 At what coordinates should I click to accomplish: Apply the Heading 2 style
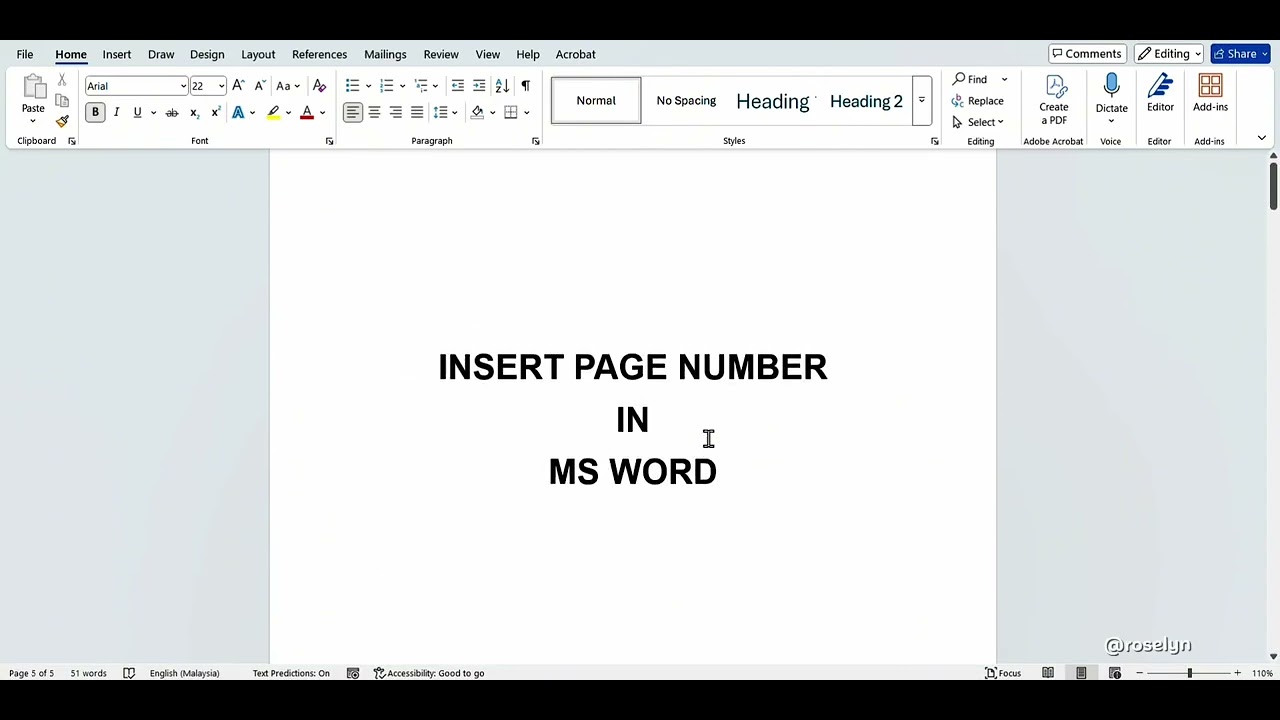coord(866,101)
